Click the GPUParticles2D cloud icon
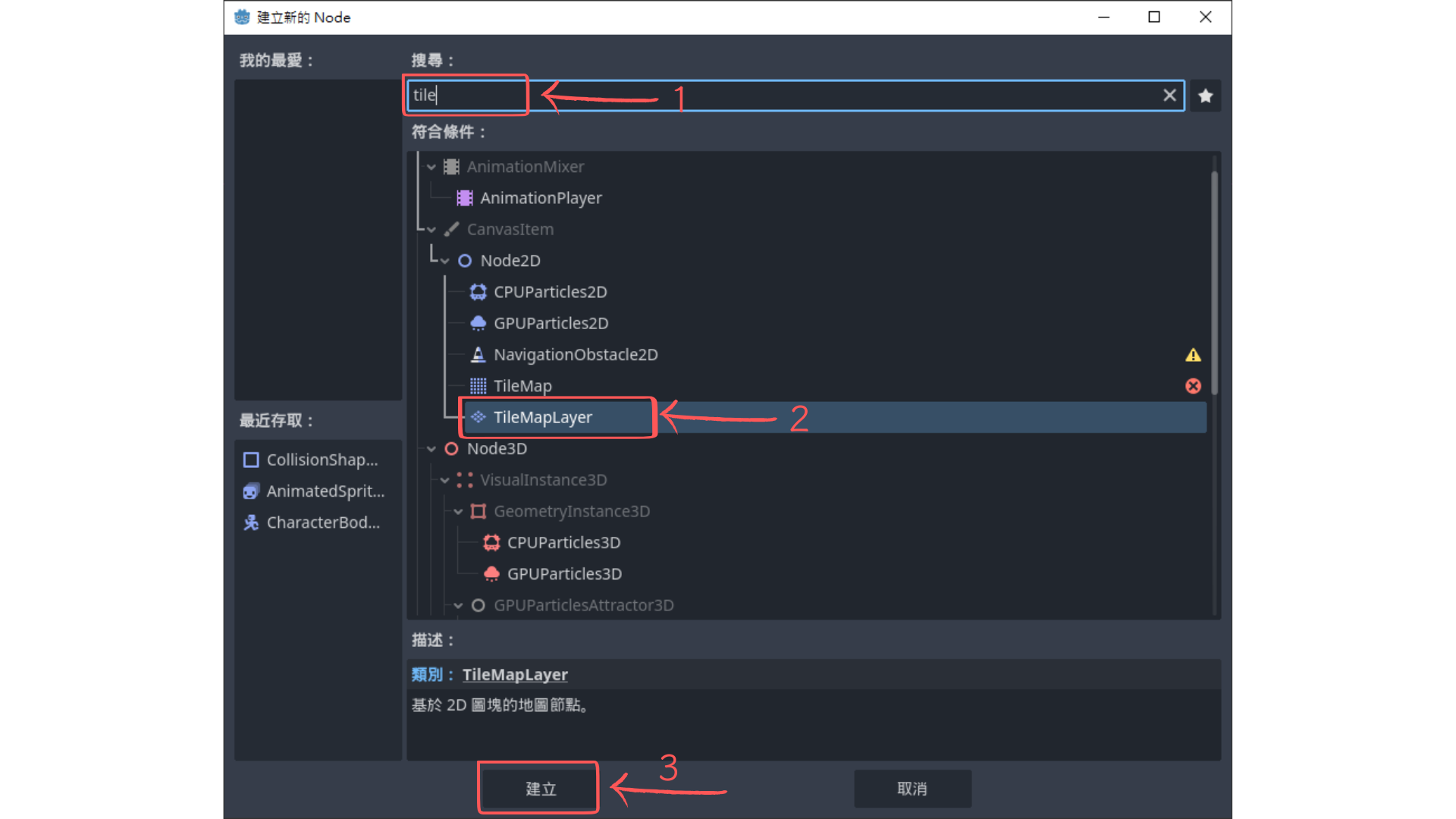1456x819 pixels. [x=478, y=323]
